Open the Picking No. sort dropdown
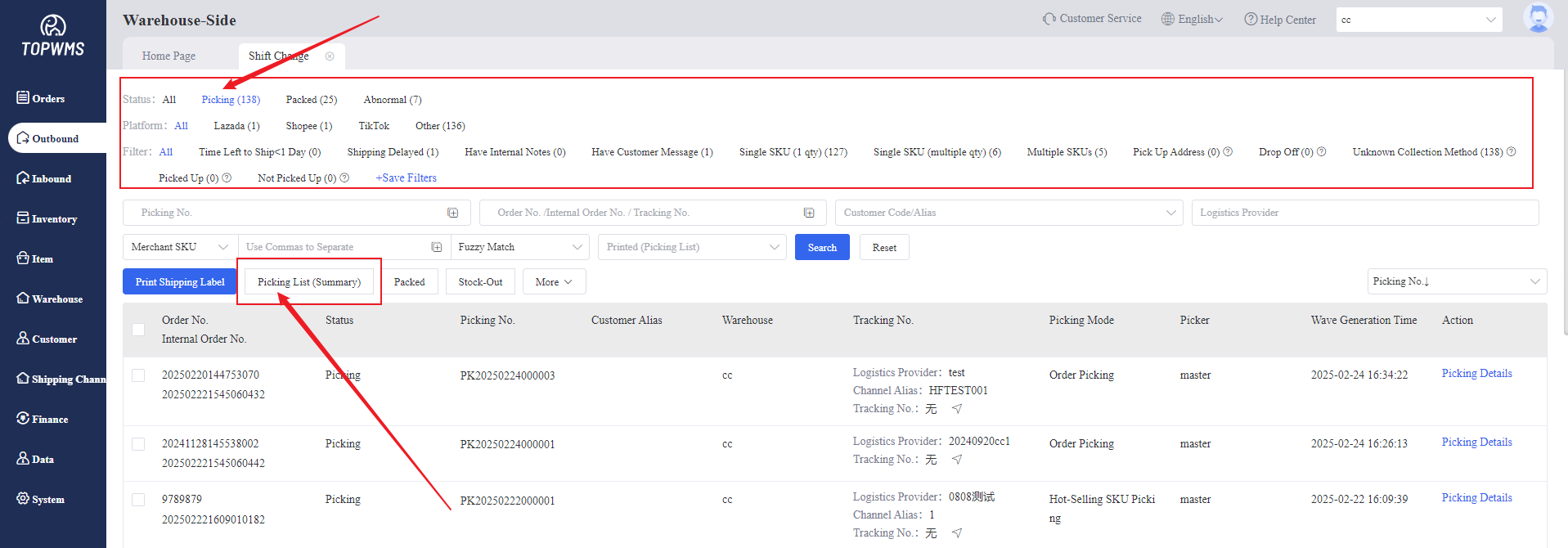The image size is (1568, 548). tap(1456, 281)
